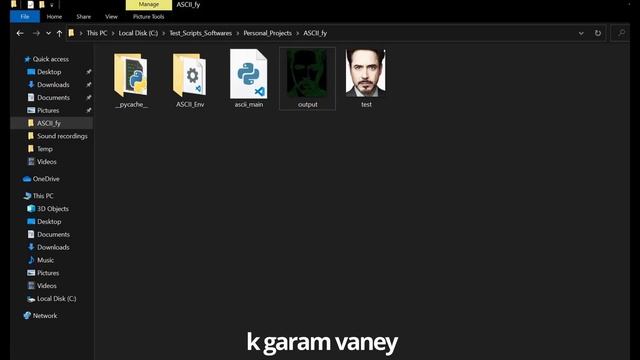Click the folder icon in address bar
The image size is (640, 360).
pyautogui.click(x=71, y=33)
